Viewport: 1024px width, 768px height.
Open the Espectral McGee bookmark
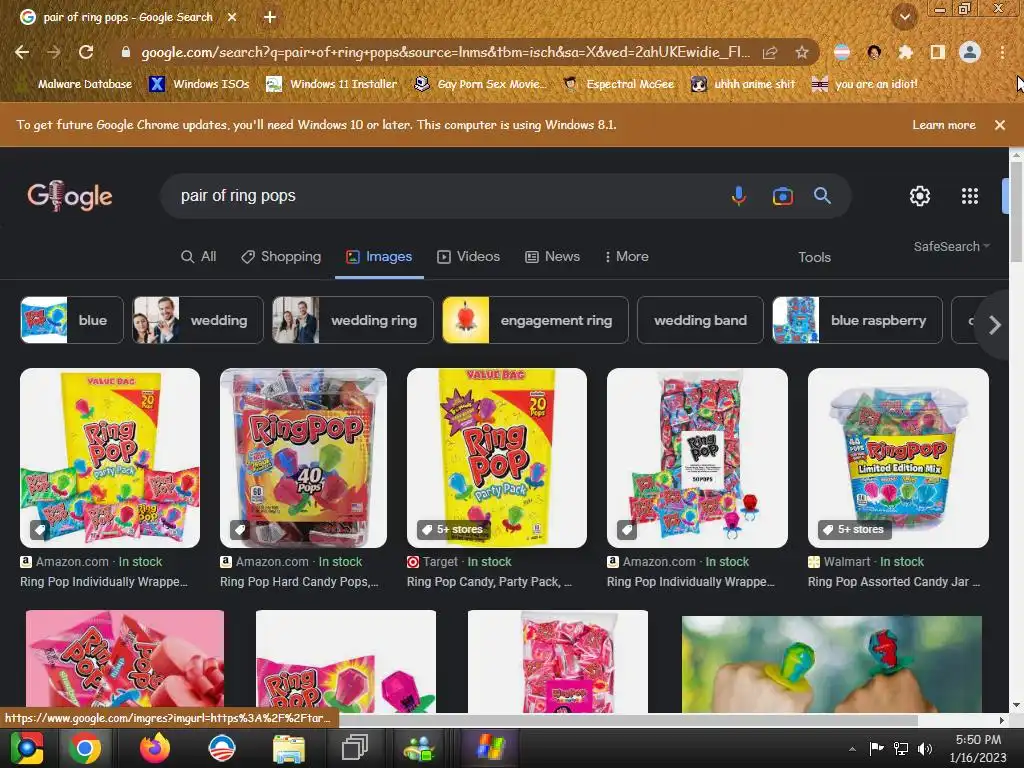point(618,84)
